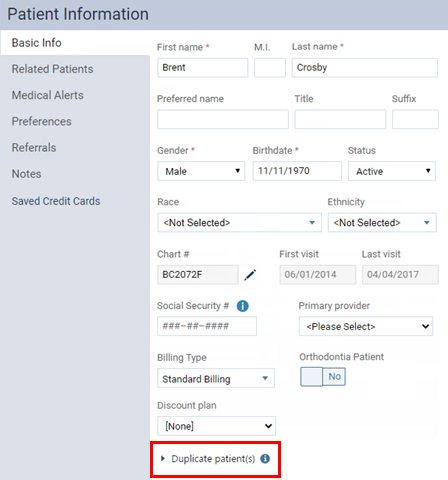448x480 pixels.
Task: Click the Duplicate patient(s) info icon
Action: pyautogui.click(x=265, y=459)
